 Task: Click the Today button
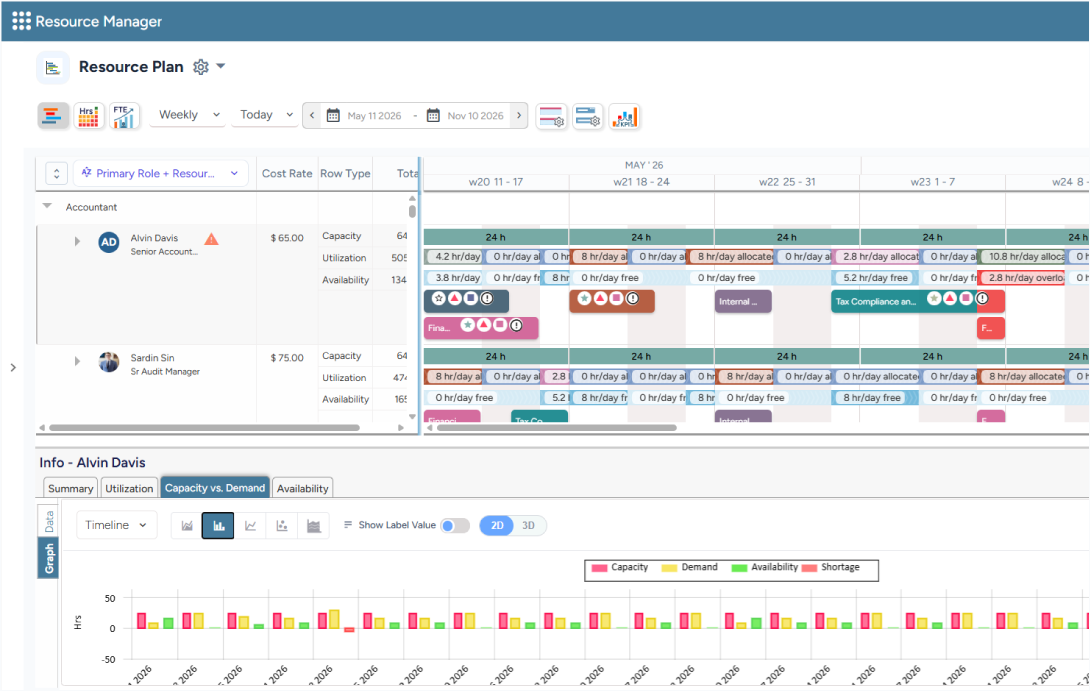pos(266,115)
